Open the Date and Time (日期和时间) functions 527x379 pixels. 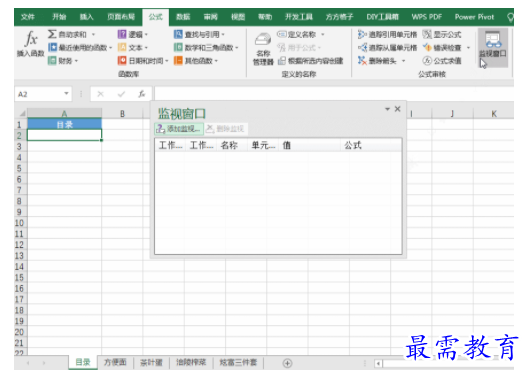pyautogui.click(x=143, y=61)
